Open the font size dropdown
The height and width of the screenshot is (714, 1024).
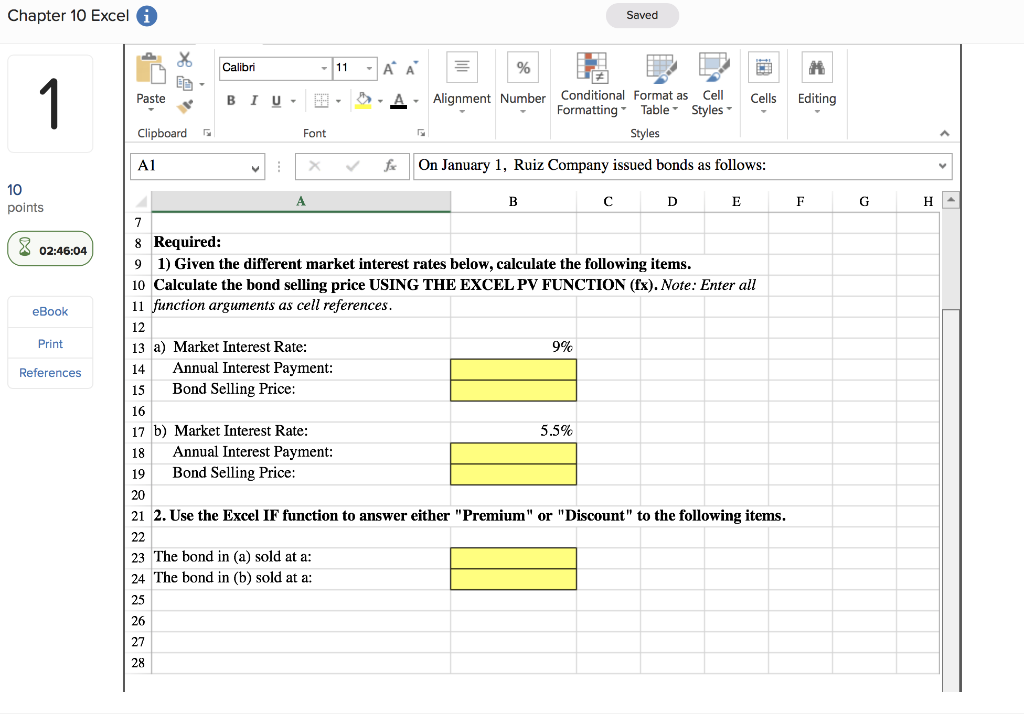pyautogui.click(x=368, y=67)
